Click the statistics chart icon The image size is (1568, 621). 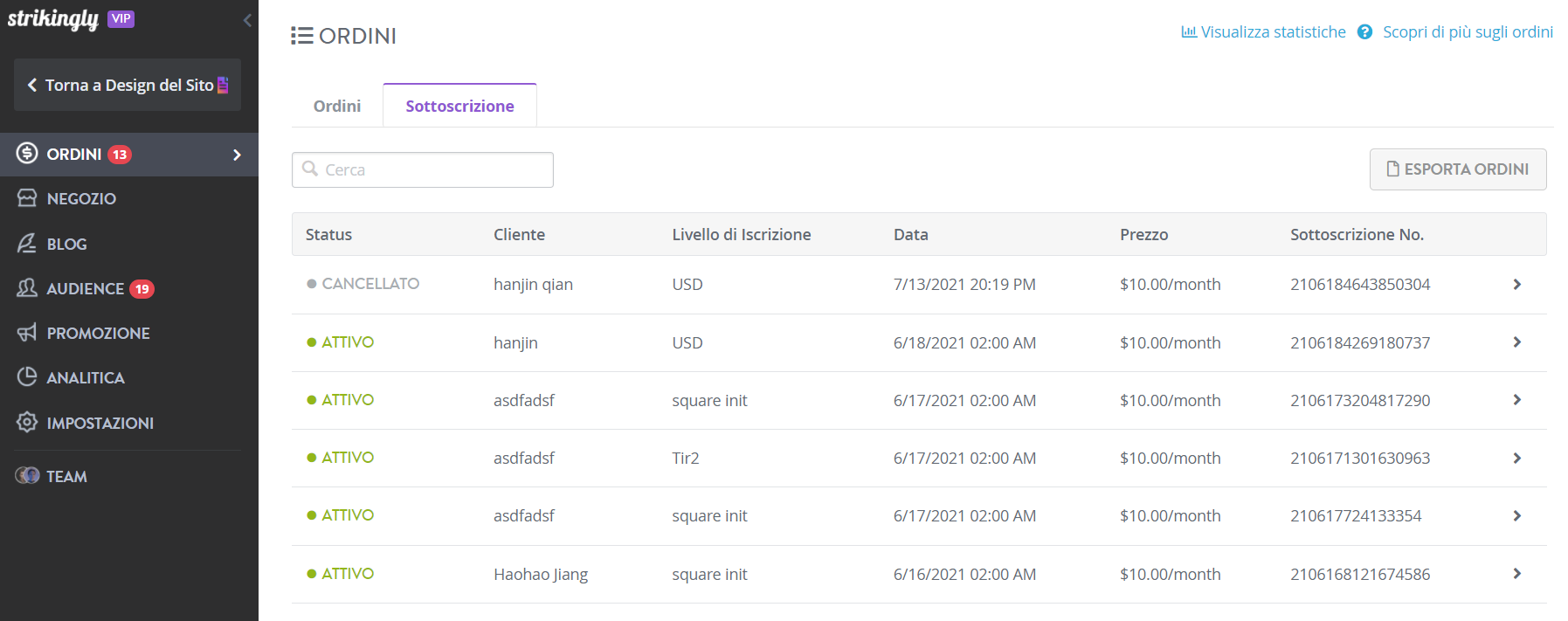point(1189,32)
